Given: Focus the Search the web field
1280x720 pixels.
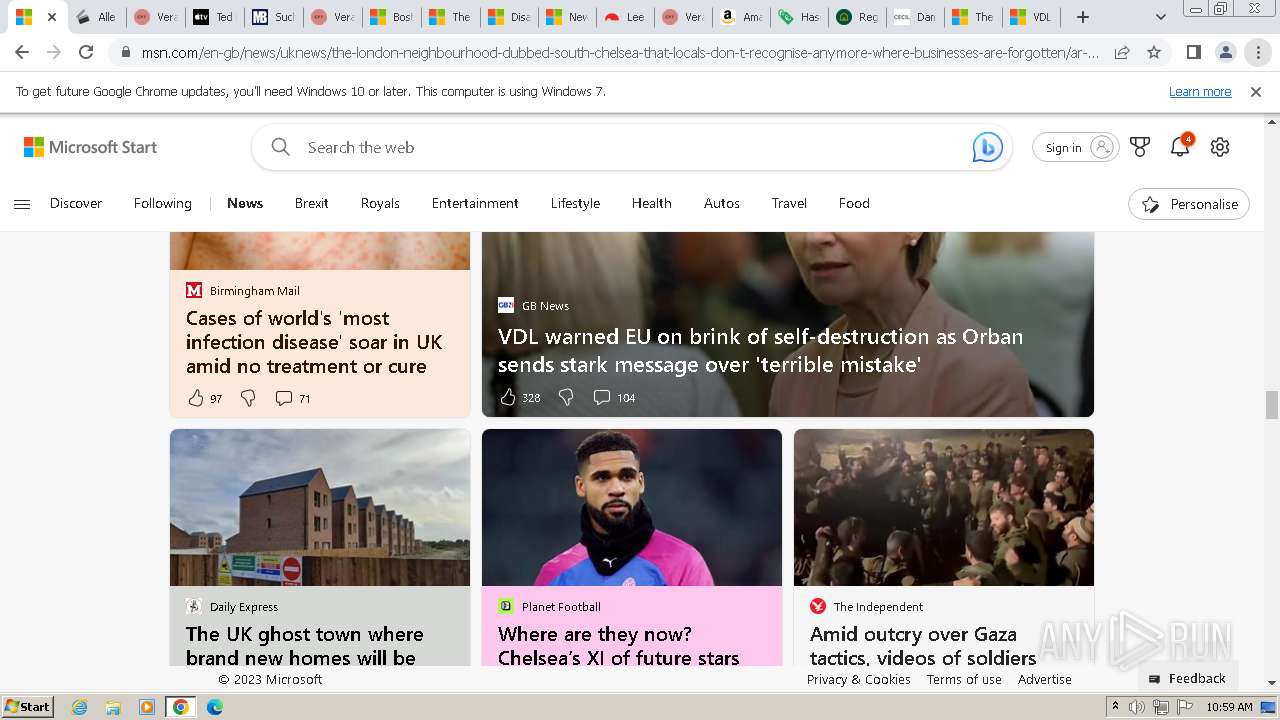Looking at the screenshot, I should (630, 147).
